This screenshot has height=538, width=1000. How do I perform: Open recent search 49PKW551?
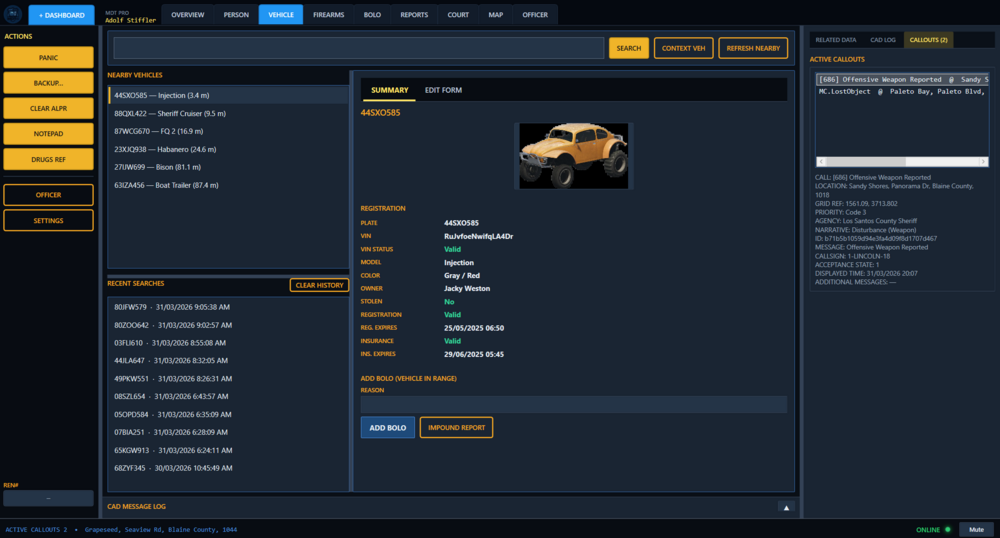[x=228, y=379]
